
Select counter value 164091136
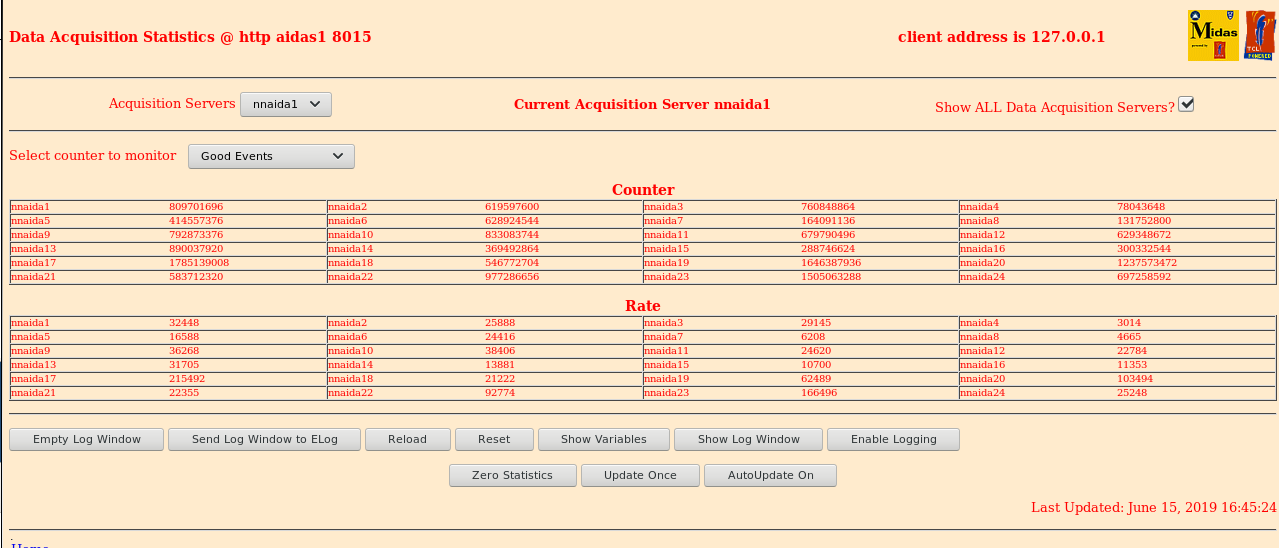pos(828,221)
